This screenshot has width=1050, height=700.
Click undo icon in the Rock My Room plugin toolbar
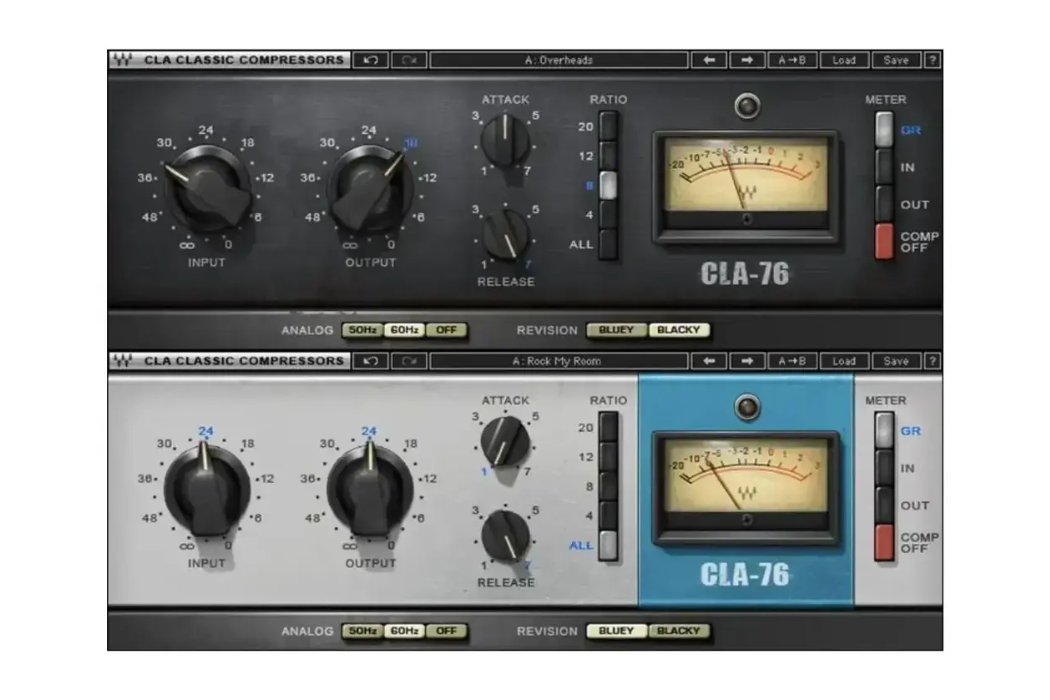[370, 361]
